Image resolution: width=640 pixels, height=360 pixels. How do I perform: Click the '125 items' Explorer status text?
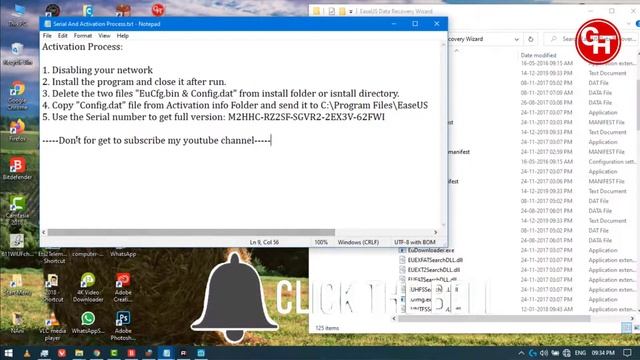327,328
